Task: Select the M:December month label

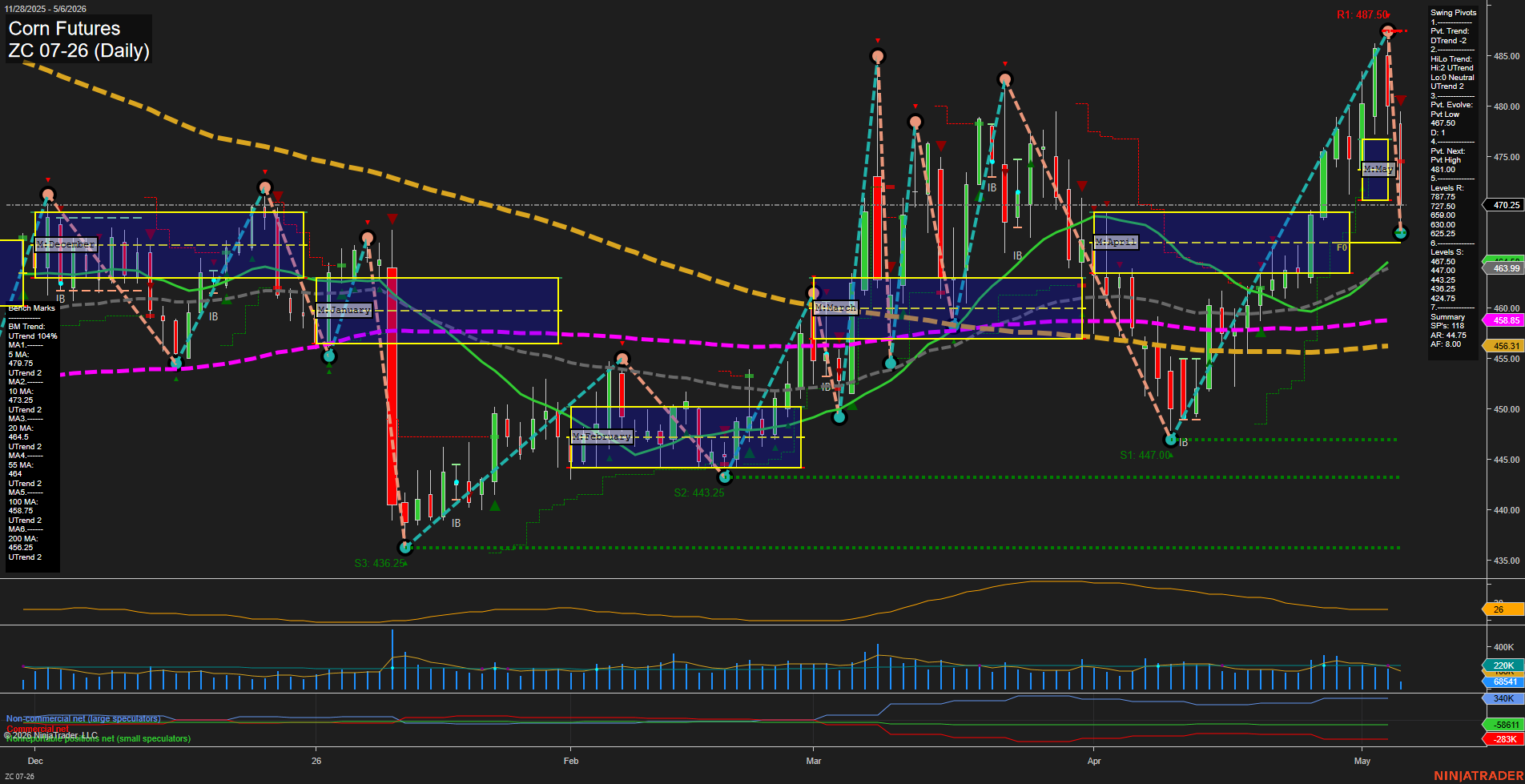Action: [x=66, y=243]
